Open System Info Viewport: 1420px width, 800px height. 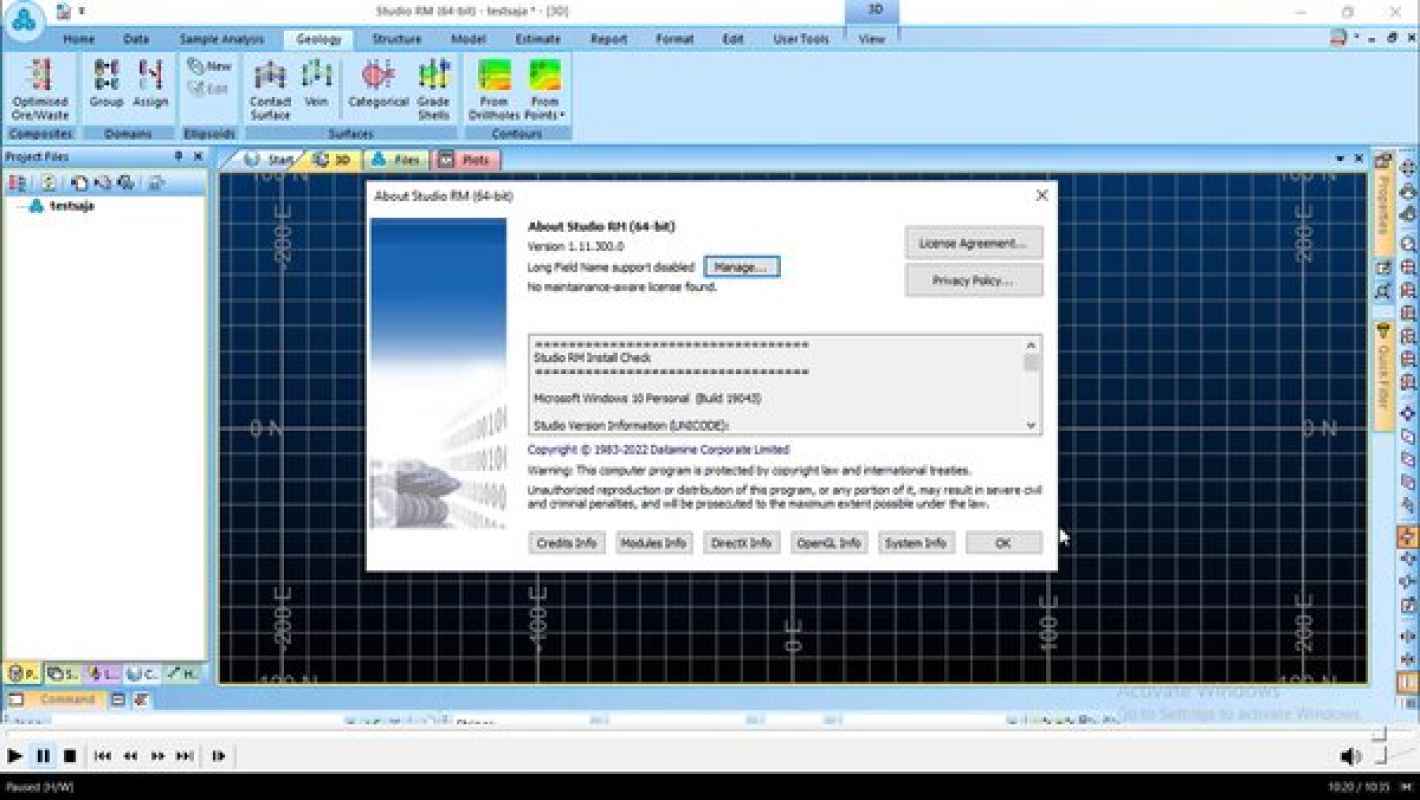coord(916,543)
